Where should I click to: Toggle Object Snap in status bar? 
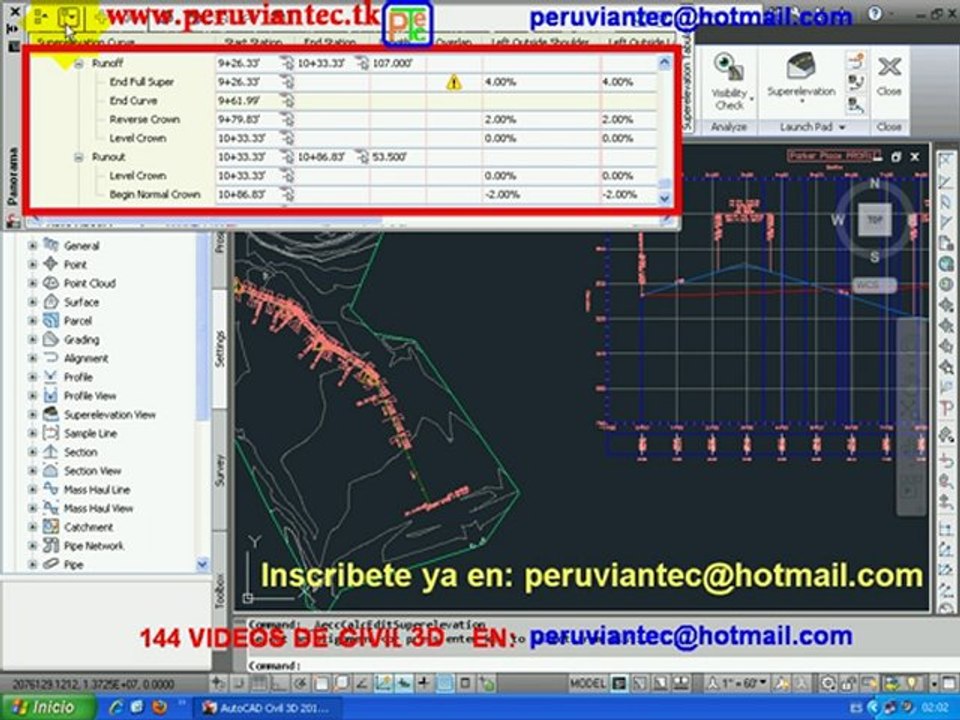321,683
